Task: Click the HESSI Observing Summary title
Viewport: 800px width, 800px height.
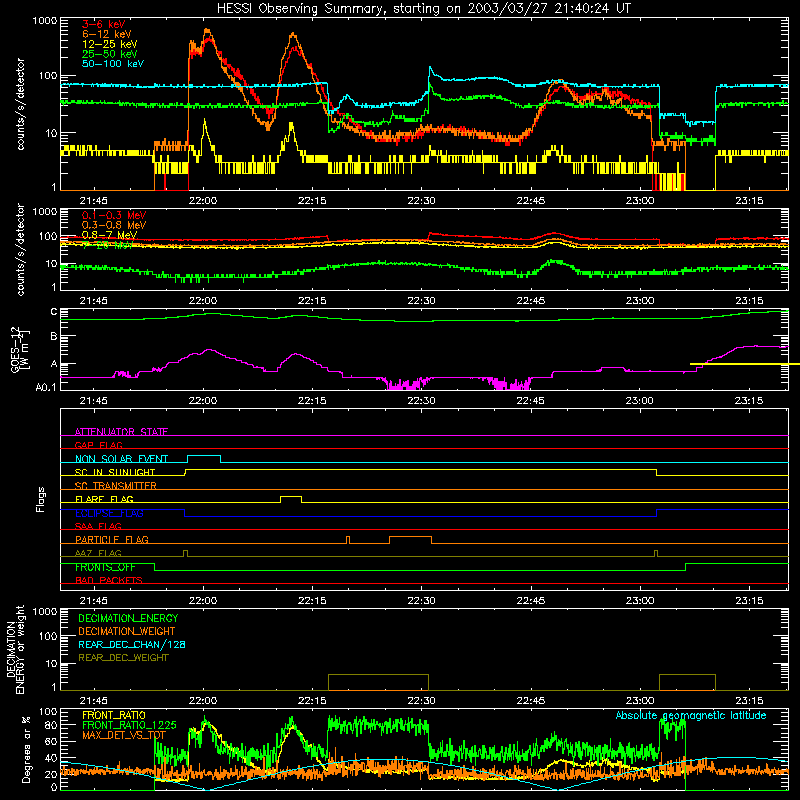Action: pyautogui.click(x=423, y=9)
